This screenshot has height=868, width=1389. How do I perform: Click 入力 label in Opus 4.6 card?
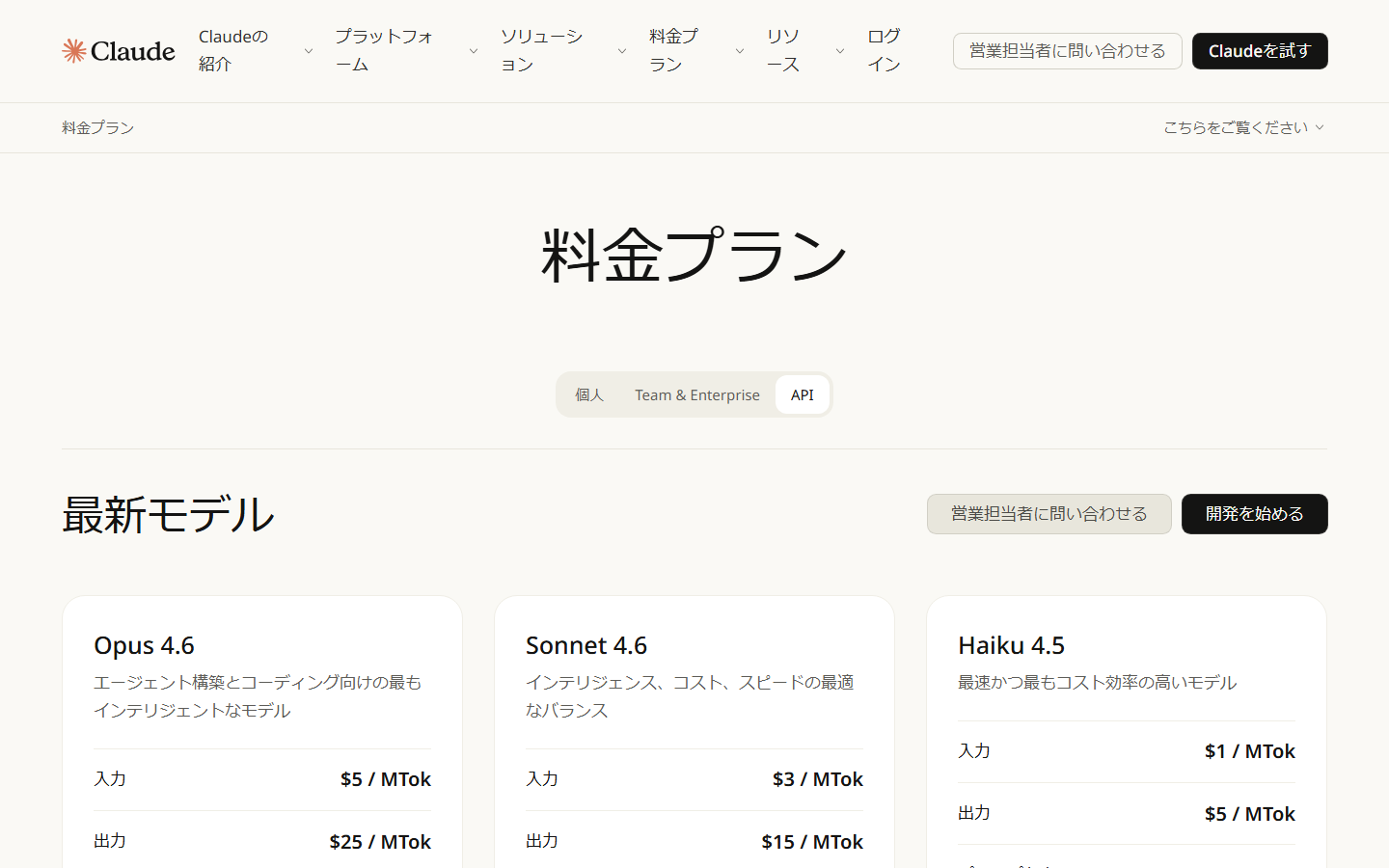[x=110, y=779]
